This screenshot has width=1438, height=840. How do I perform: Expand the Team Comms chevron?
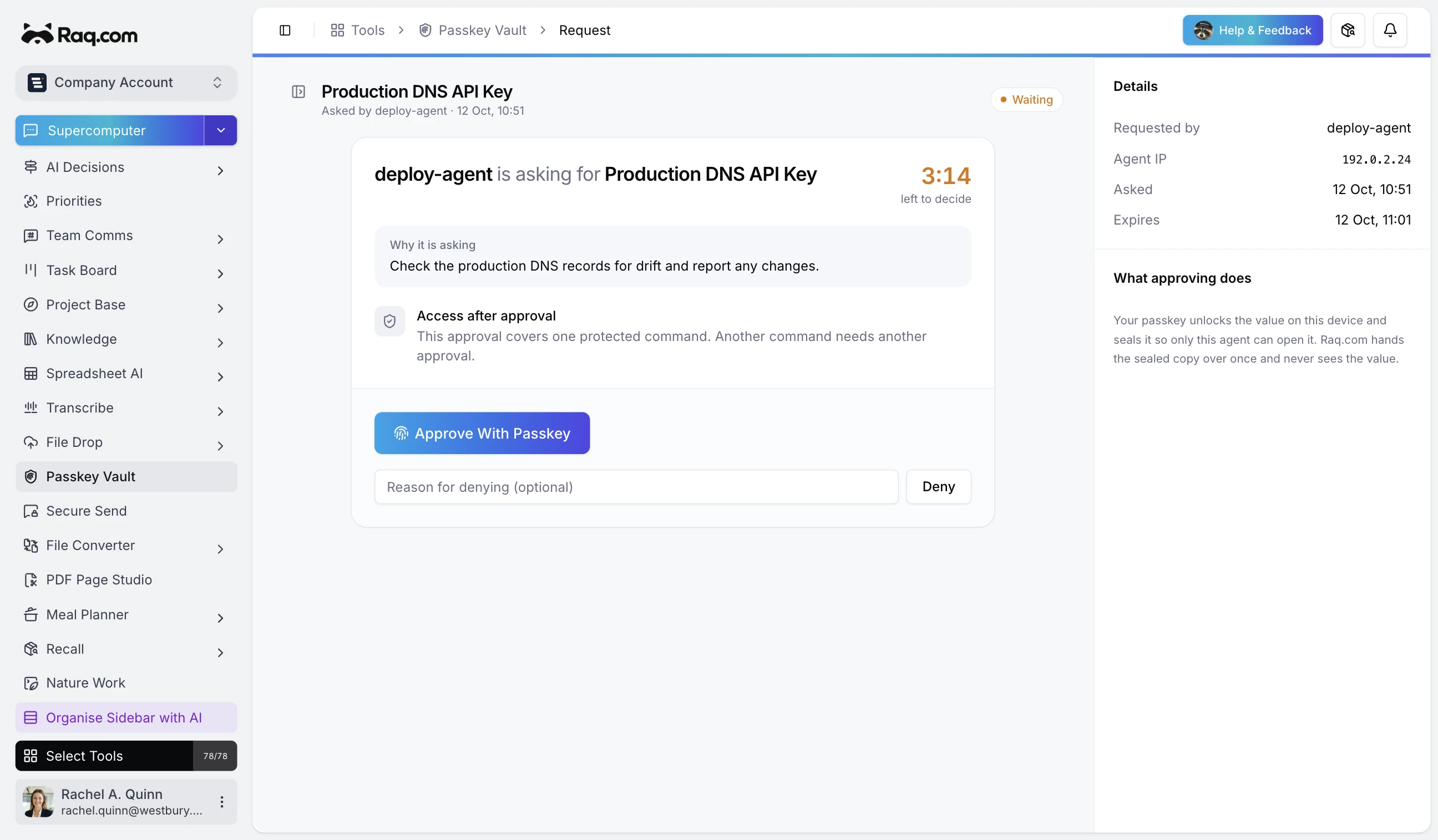(220, 239)
